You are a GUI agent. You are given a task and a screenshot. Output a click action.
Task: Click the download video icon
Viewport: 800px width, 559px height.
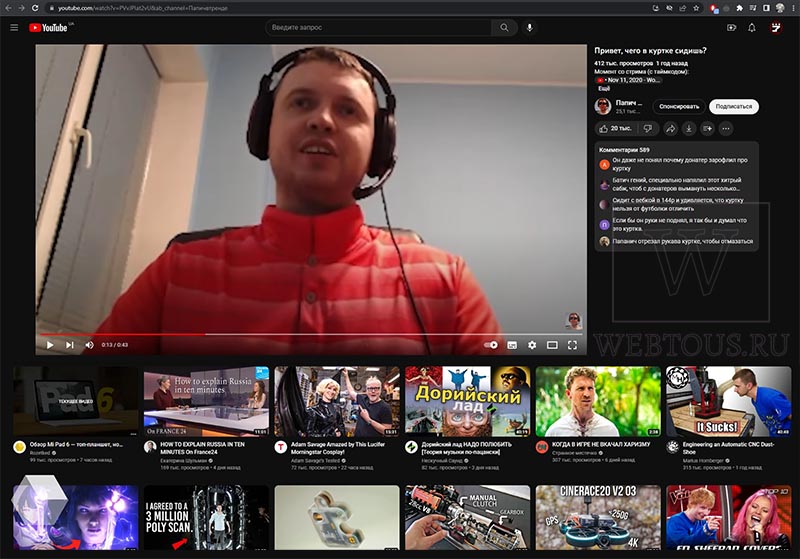tap(689, 129)
